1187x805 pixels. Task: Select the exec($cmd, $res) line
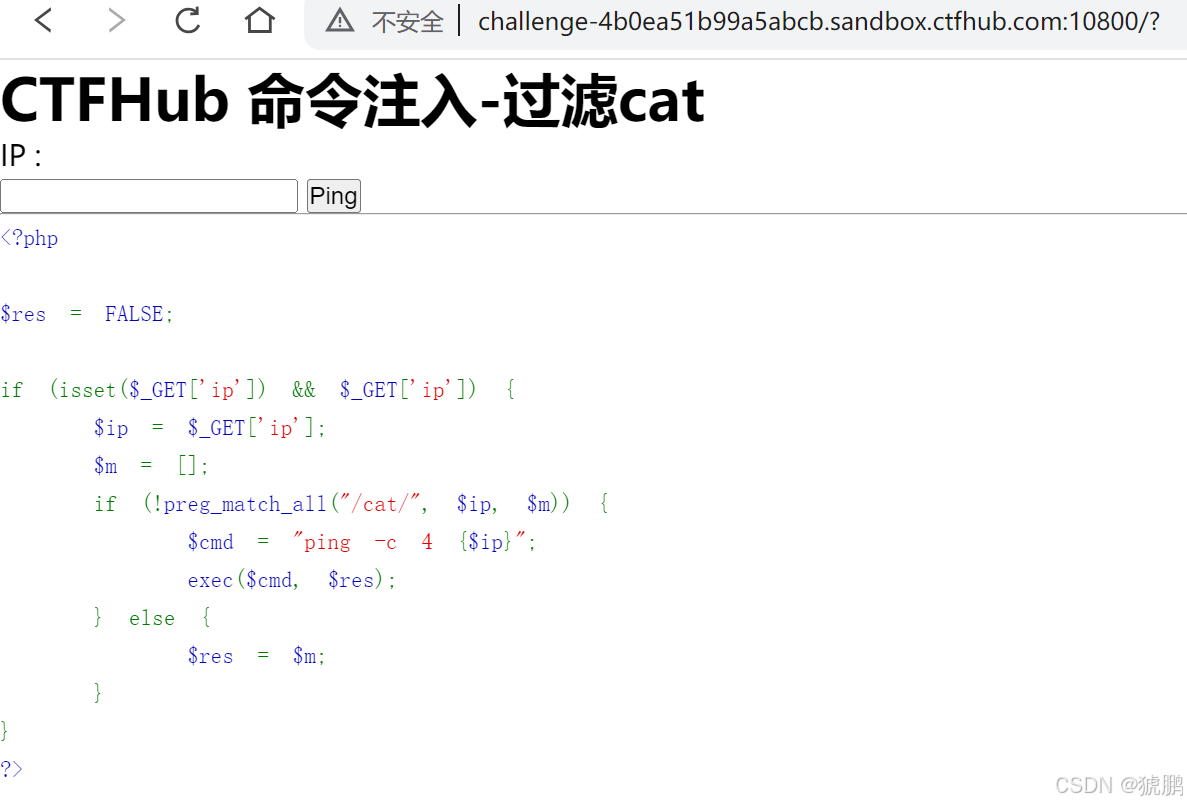pos(290,580)
